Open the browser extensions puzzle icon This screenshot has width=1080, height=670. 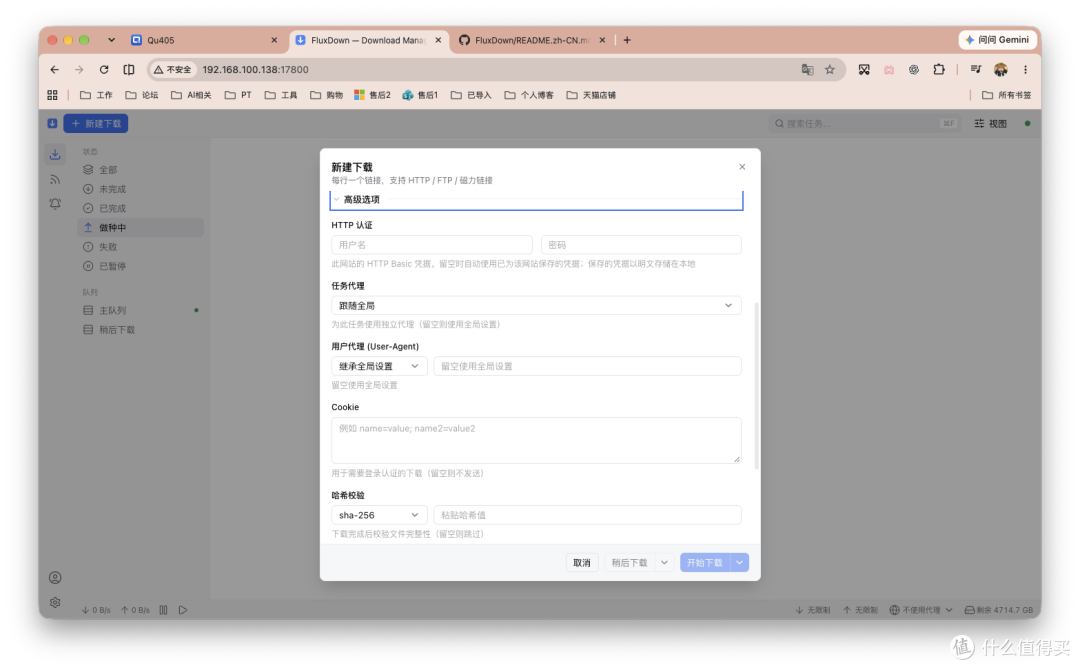tap(939, 70)
